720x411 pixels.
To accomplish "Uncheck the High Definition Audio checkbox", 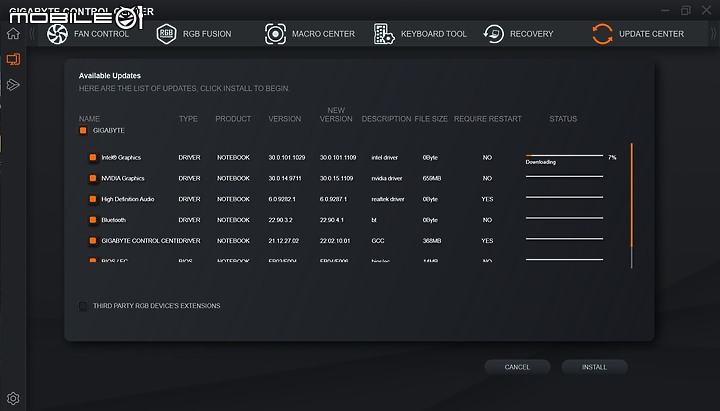I will [93, 199].
